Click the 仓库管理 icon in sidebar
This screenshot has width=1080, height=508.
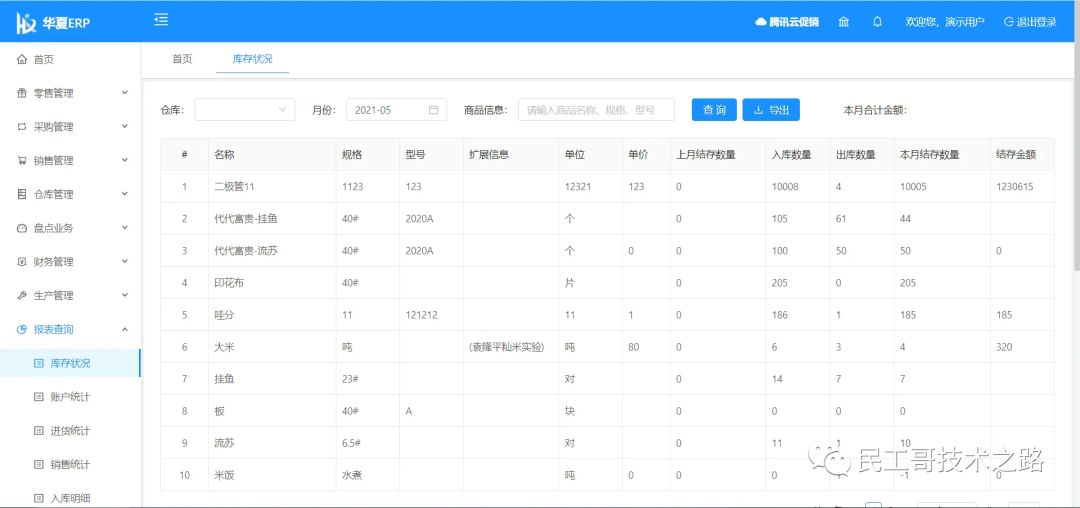click(22, 194)
